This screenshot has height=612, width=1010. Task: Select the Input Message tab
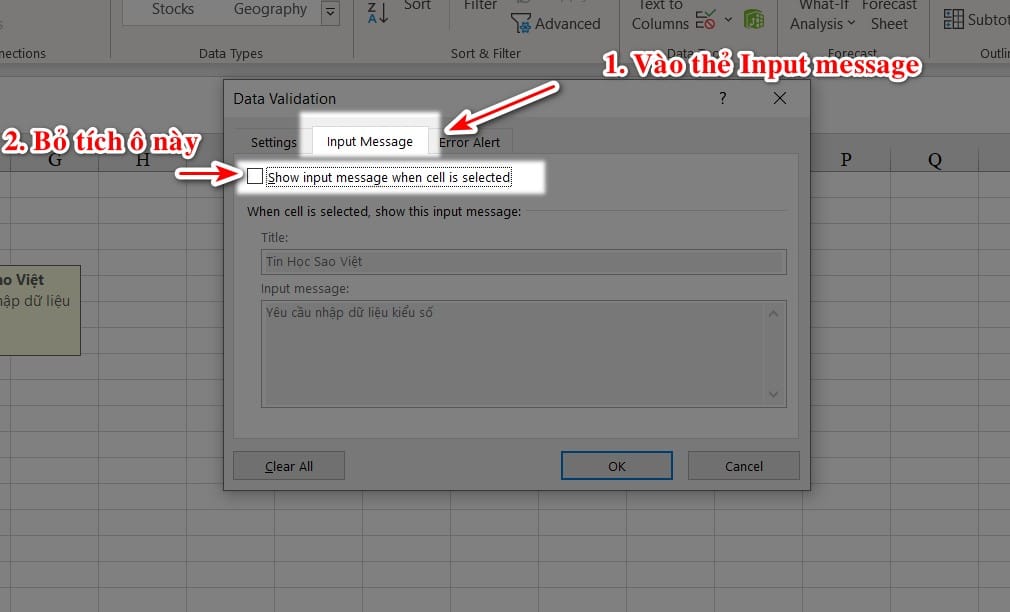pyautogui.click(x=370, y=142)
